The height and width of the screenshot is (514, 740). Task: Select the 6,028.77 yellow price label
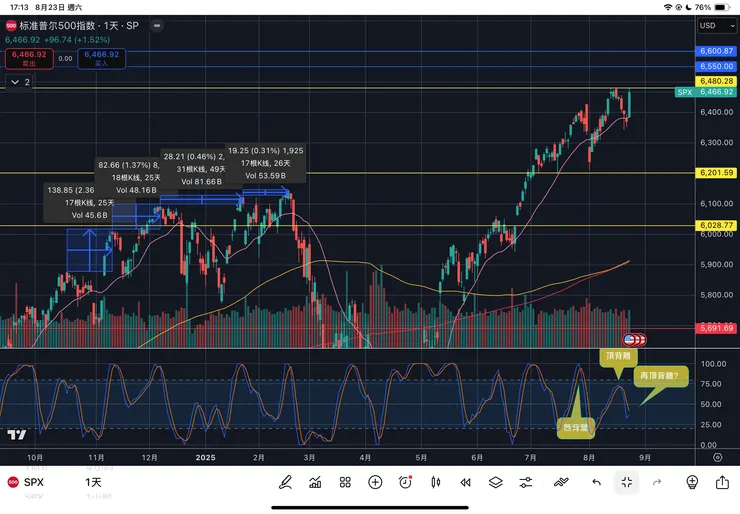pos(716,225)
